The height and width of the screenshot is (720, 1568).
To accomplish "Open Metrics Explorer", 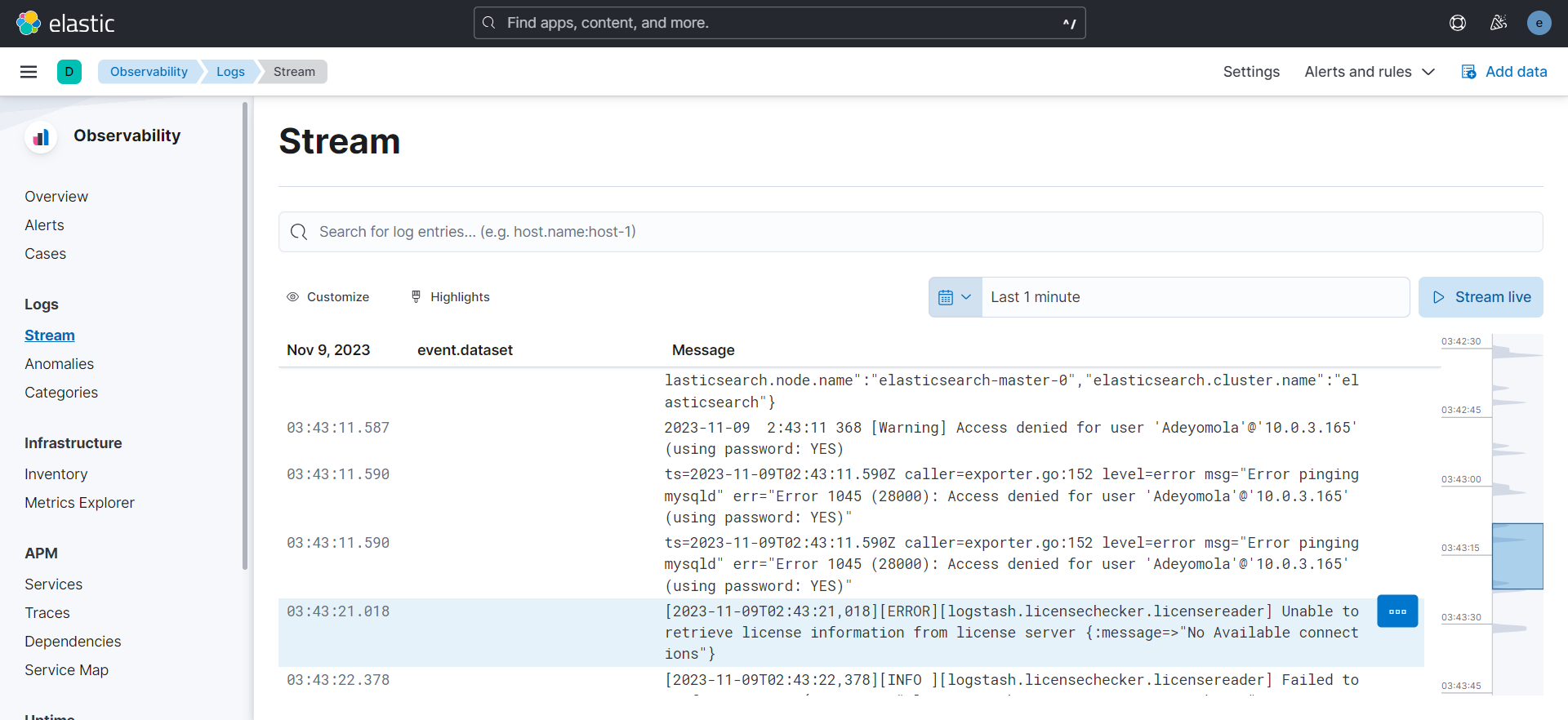I will click(79, 503).
